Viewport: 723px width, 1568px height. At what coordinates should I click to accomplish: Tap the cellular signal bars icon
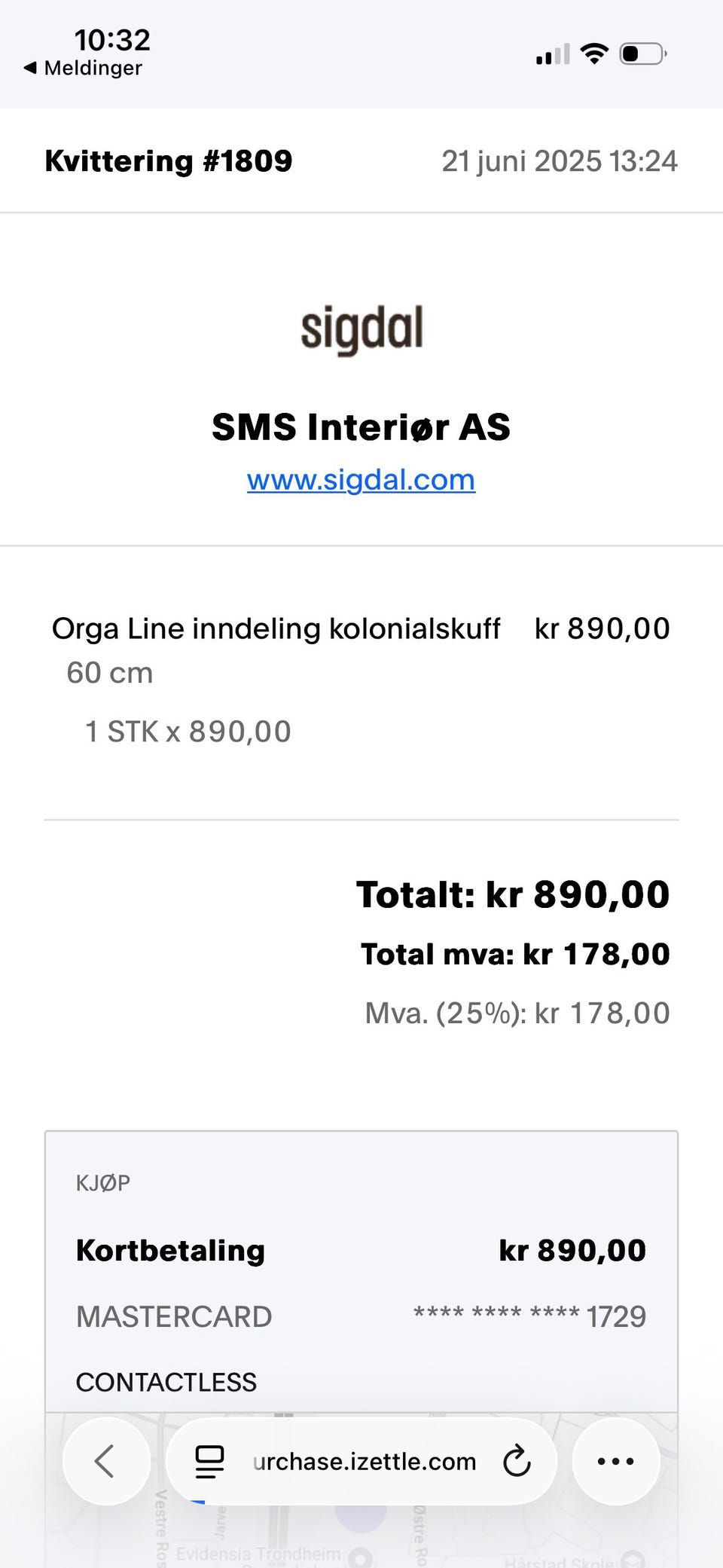(553, 55)
